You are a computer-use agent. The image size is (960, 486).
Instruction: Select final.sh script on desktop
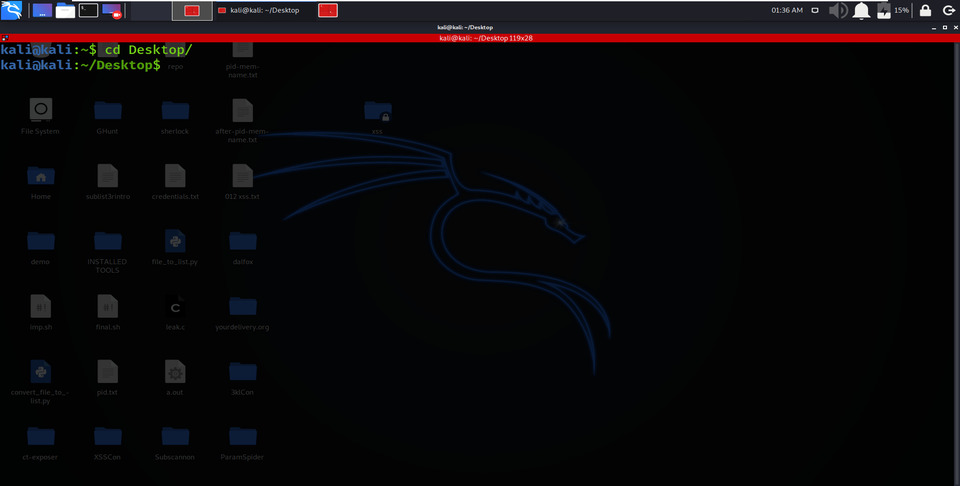click(x=108, y=312)
